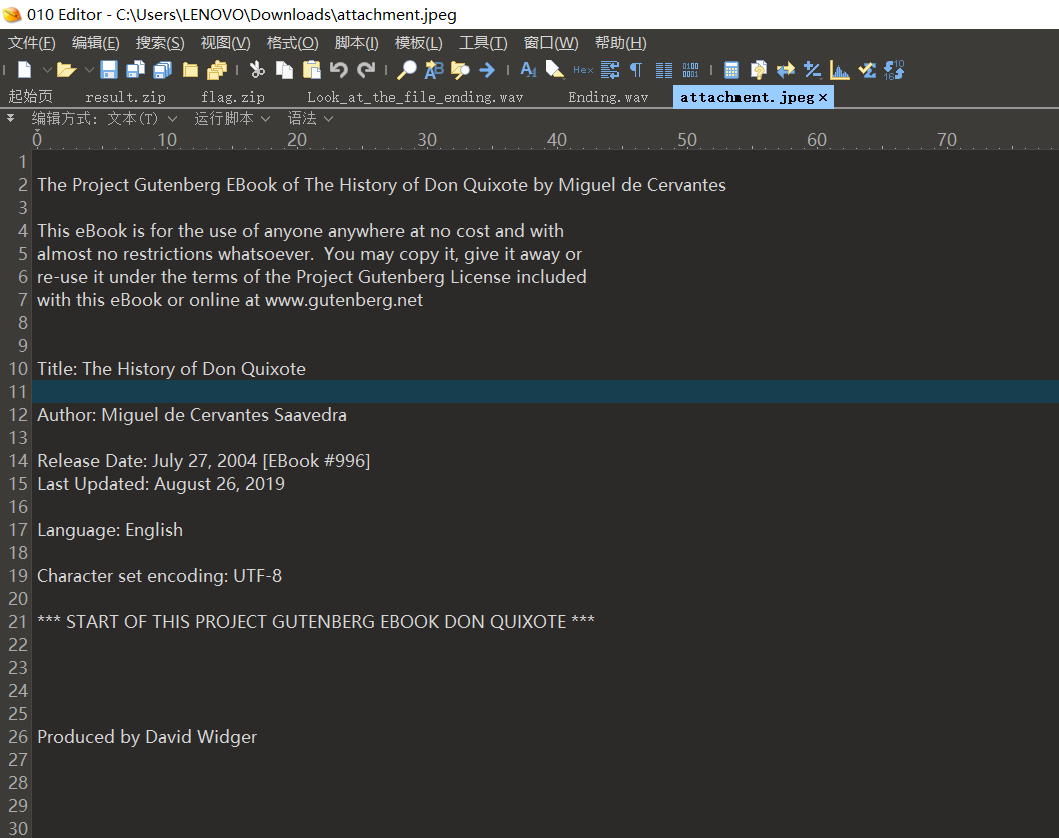Open the 窗口(W) menu
Screen dimensions: 1059x838
point(551,43)
